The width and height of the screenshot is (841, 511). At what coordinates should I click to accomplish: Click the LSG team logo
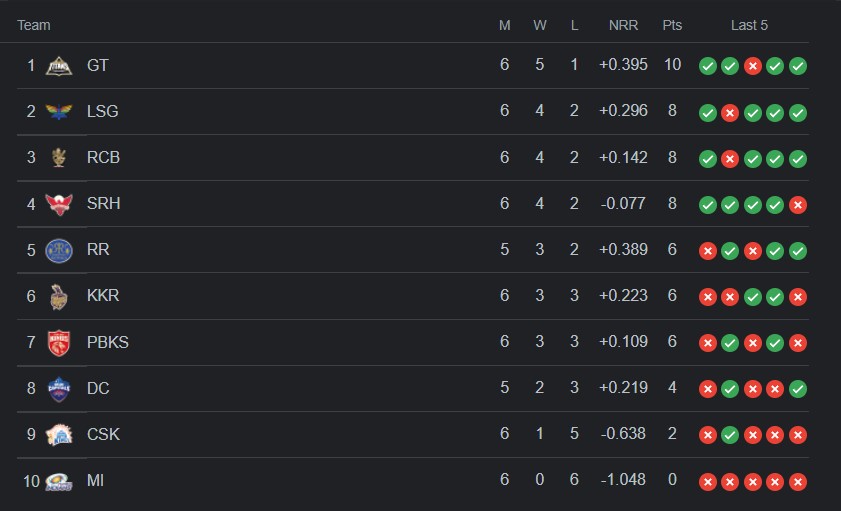(59, 112)
